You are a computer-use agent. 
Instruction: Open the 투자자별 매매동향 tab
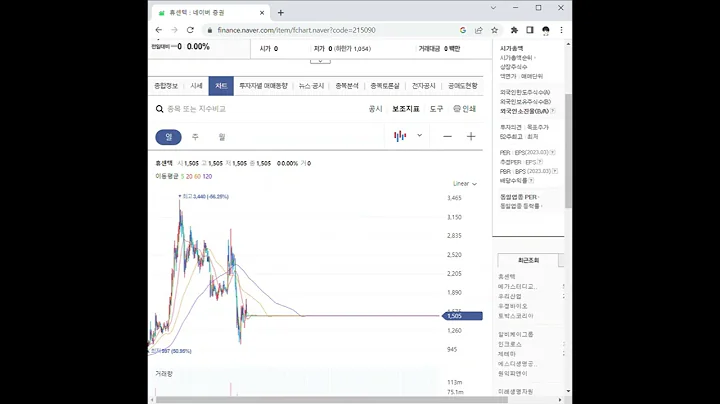[x=263, y=86]
